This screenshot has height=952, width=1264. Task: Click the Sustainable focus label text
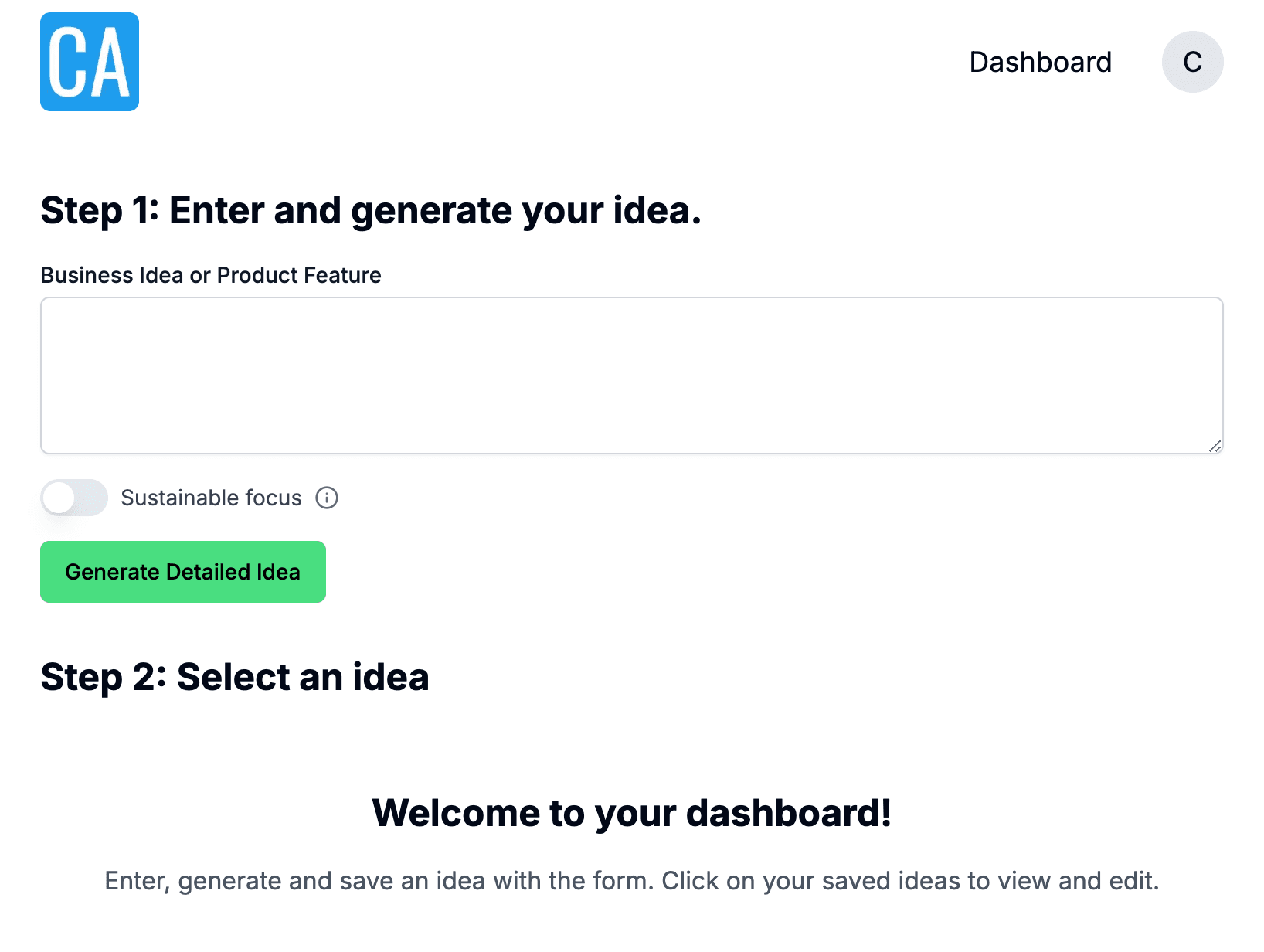[211, 498]
